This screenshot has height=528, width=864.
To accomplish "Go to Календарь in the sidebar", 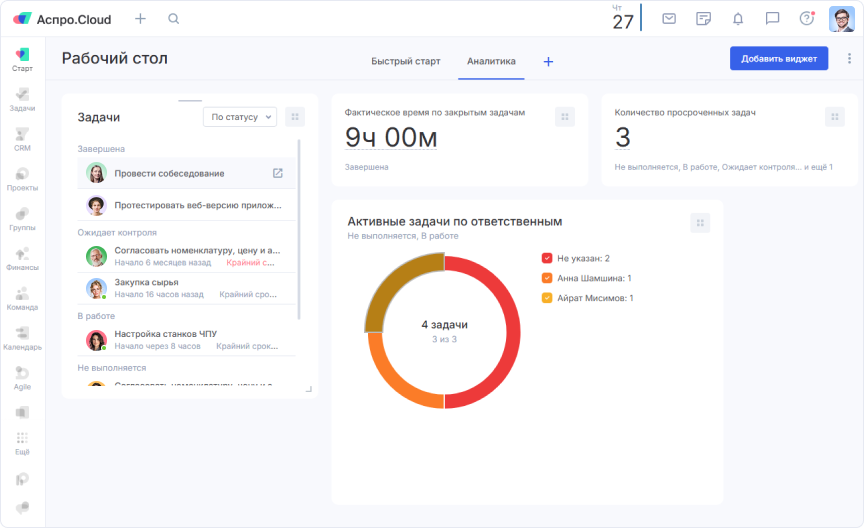I will coord(22,337).
